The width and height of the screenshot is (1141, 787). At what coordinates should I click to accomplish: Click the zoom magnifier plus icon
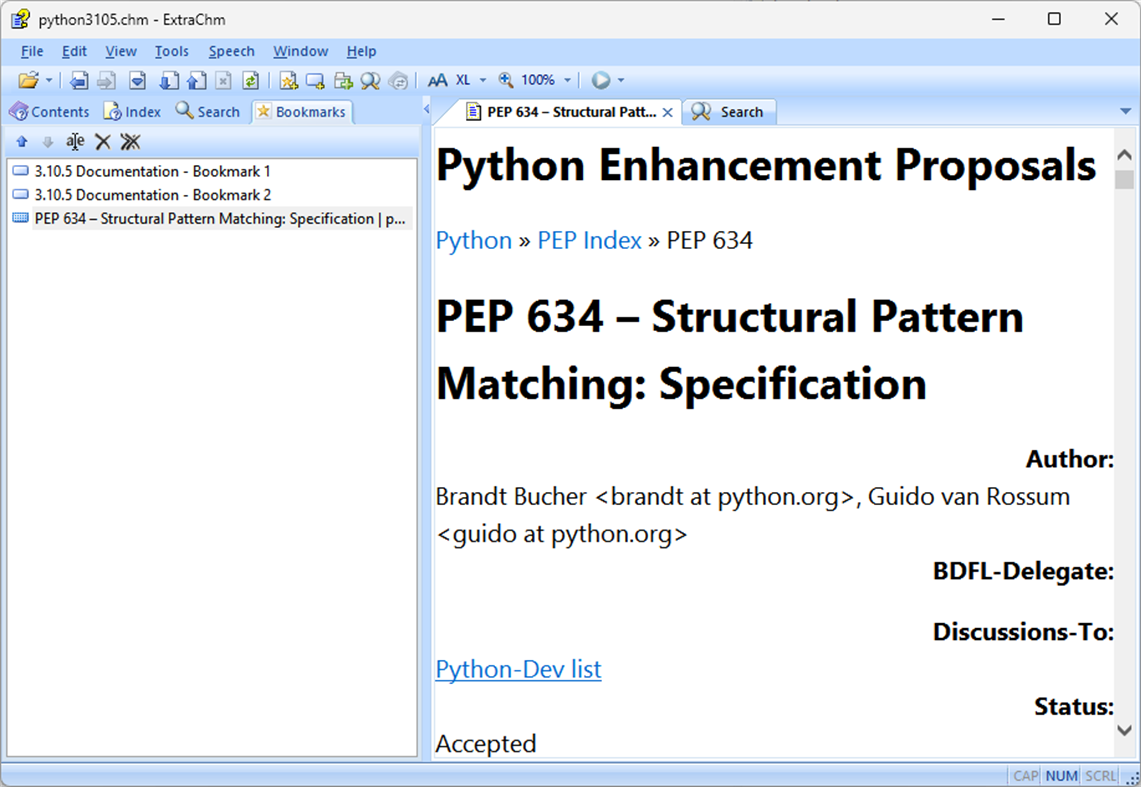click(506, 81)
